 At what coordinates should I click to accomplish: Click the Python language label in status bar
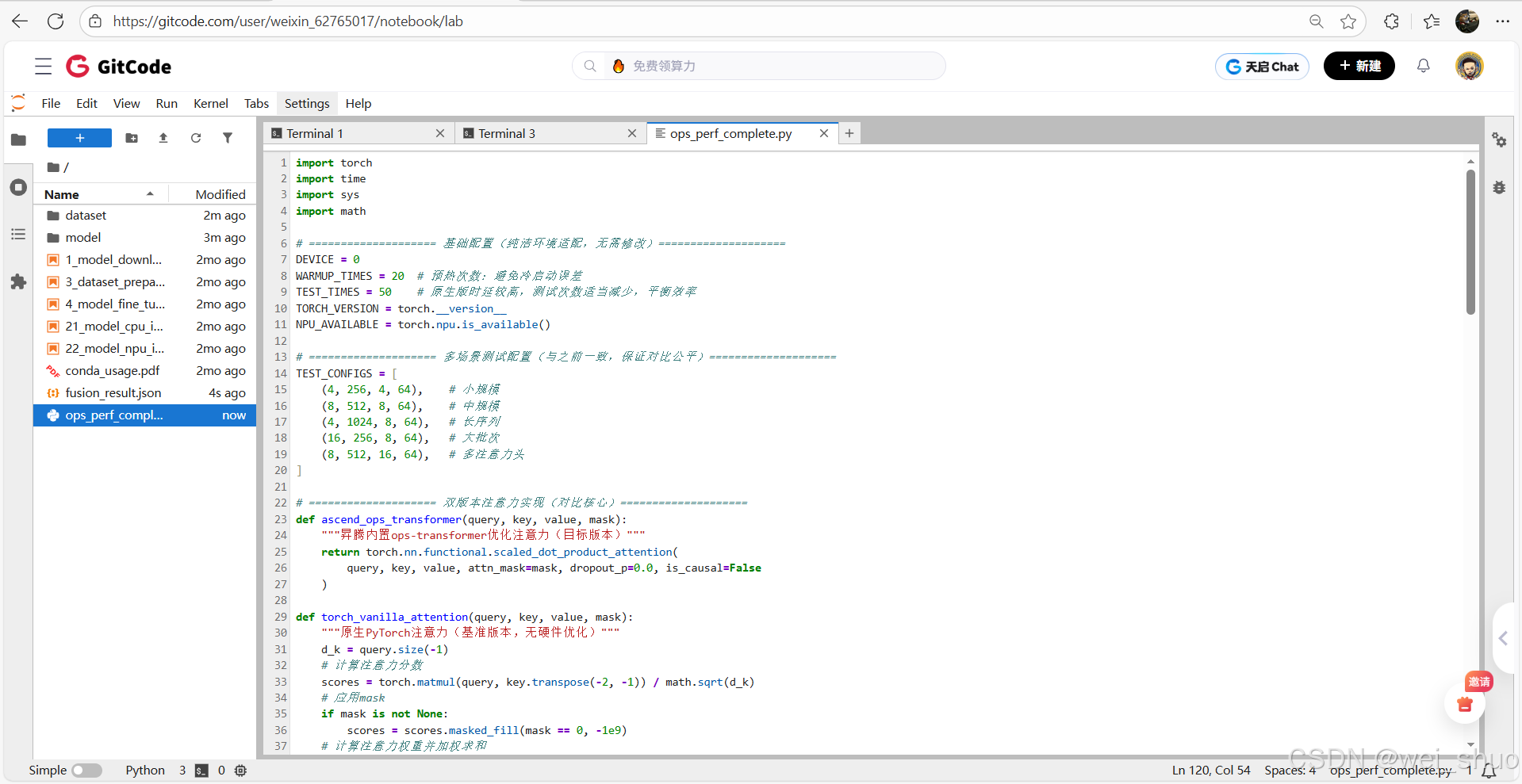tap(145, 771)
